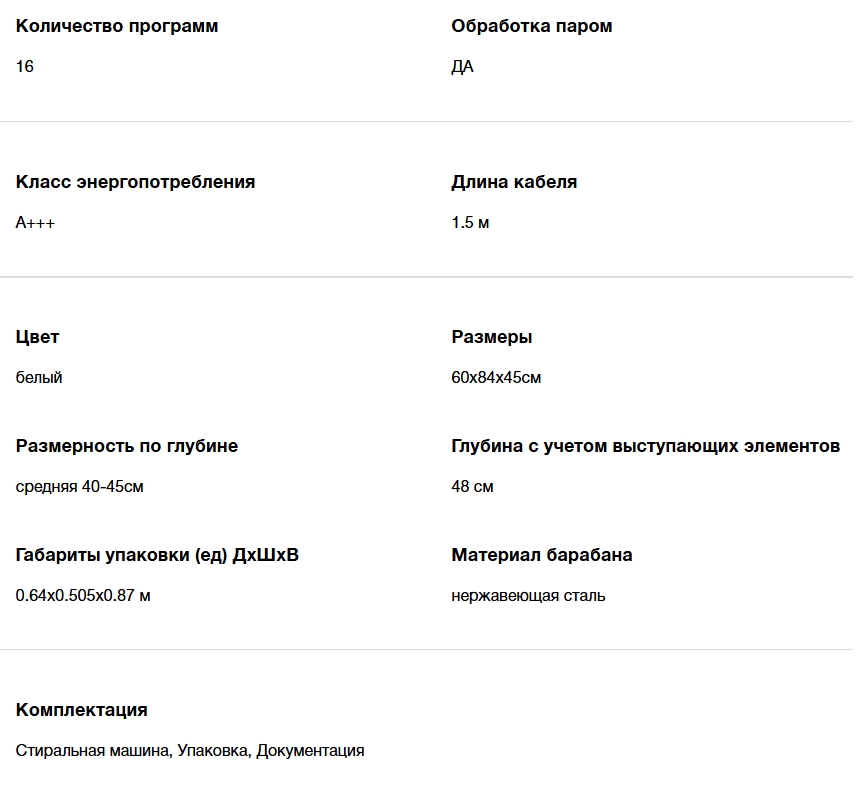857x785 pixels.
Task: Click the 'белый' color value
Action: 39,378
